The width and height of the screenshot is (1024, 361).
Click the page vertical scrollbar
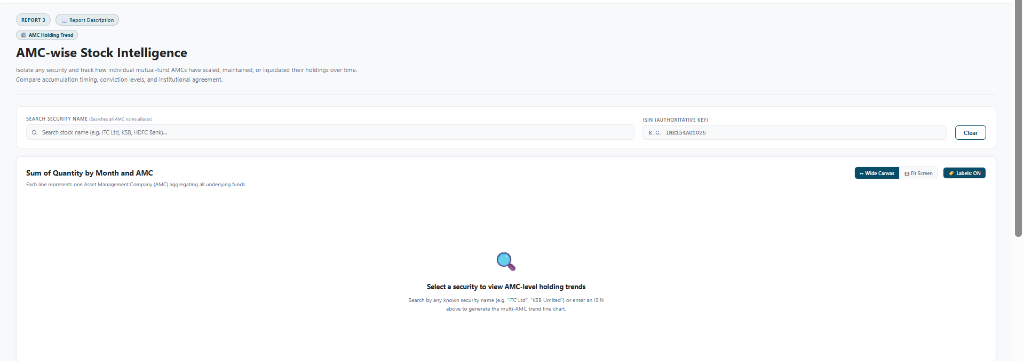point(1018,118)
